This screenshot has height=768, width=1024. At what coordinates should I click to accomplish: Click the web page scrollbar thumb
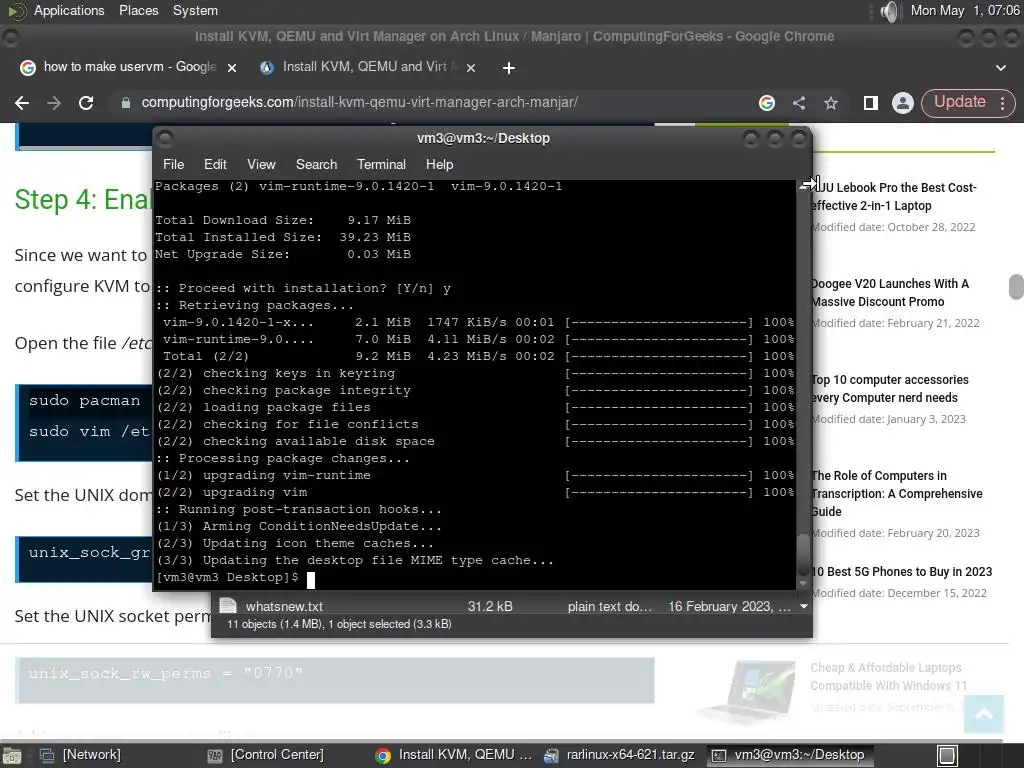[1016, 287]
